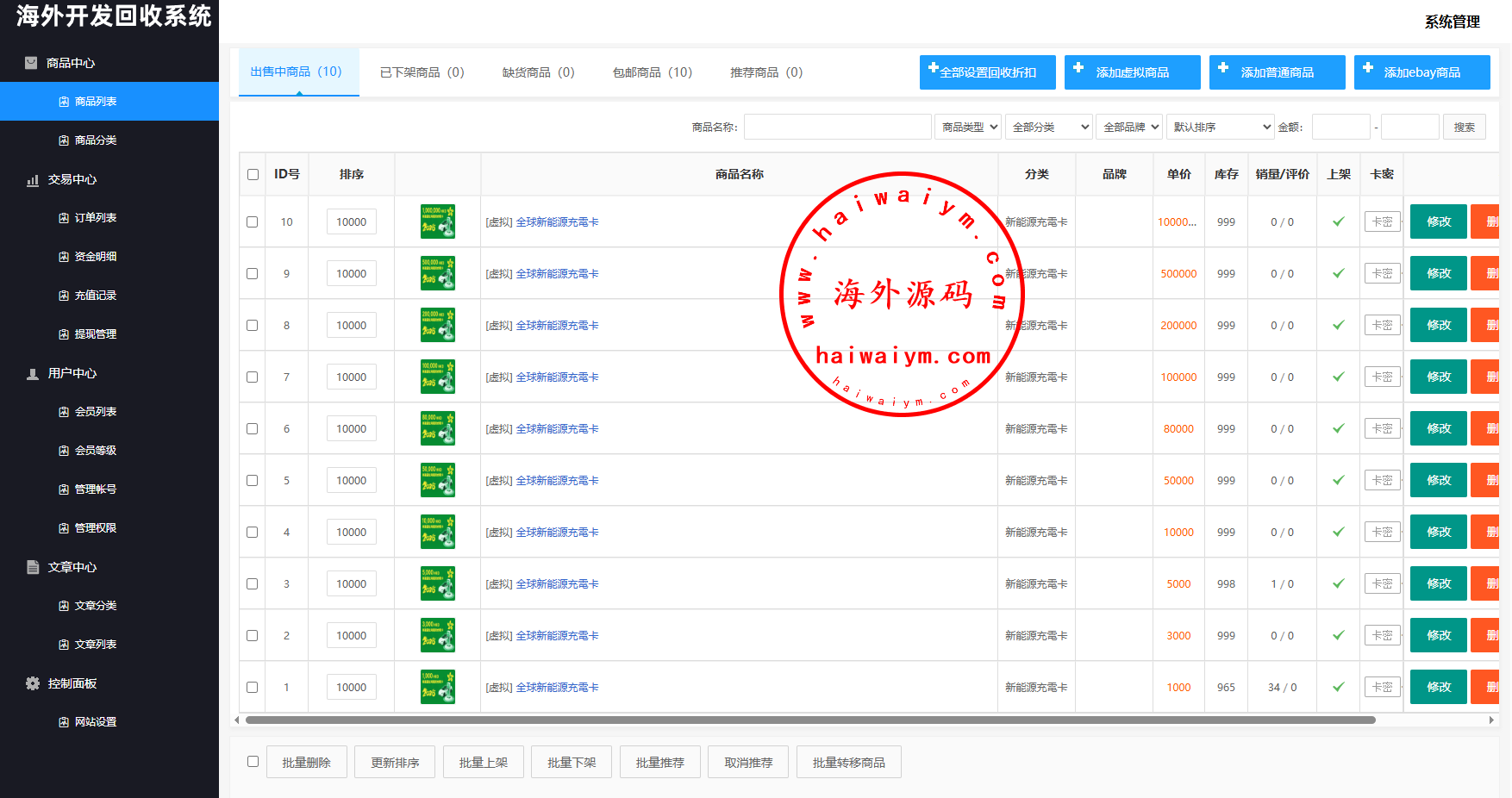The height and width of the screenshot is (798, 1512).
Task: Switch to the 已下架商品 tab
Action: pos(422,72)
